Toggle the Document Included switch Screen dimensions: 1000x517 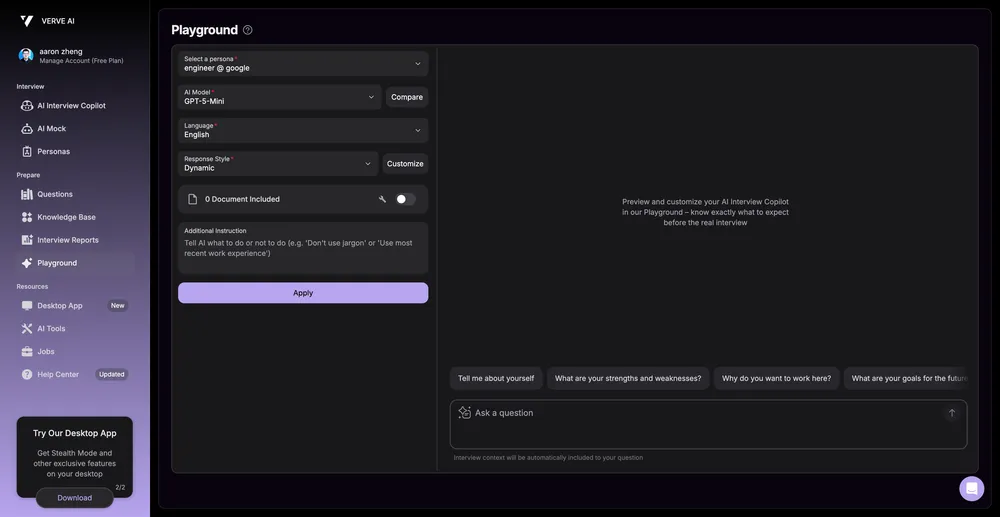(x=404, y=199)
